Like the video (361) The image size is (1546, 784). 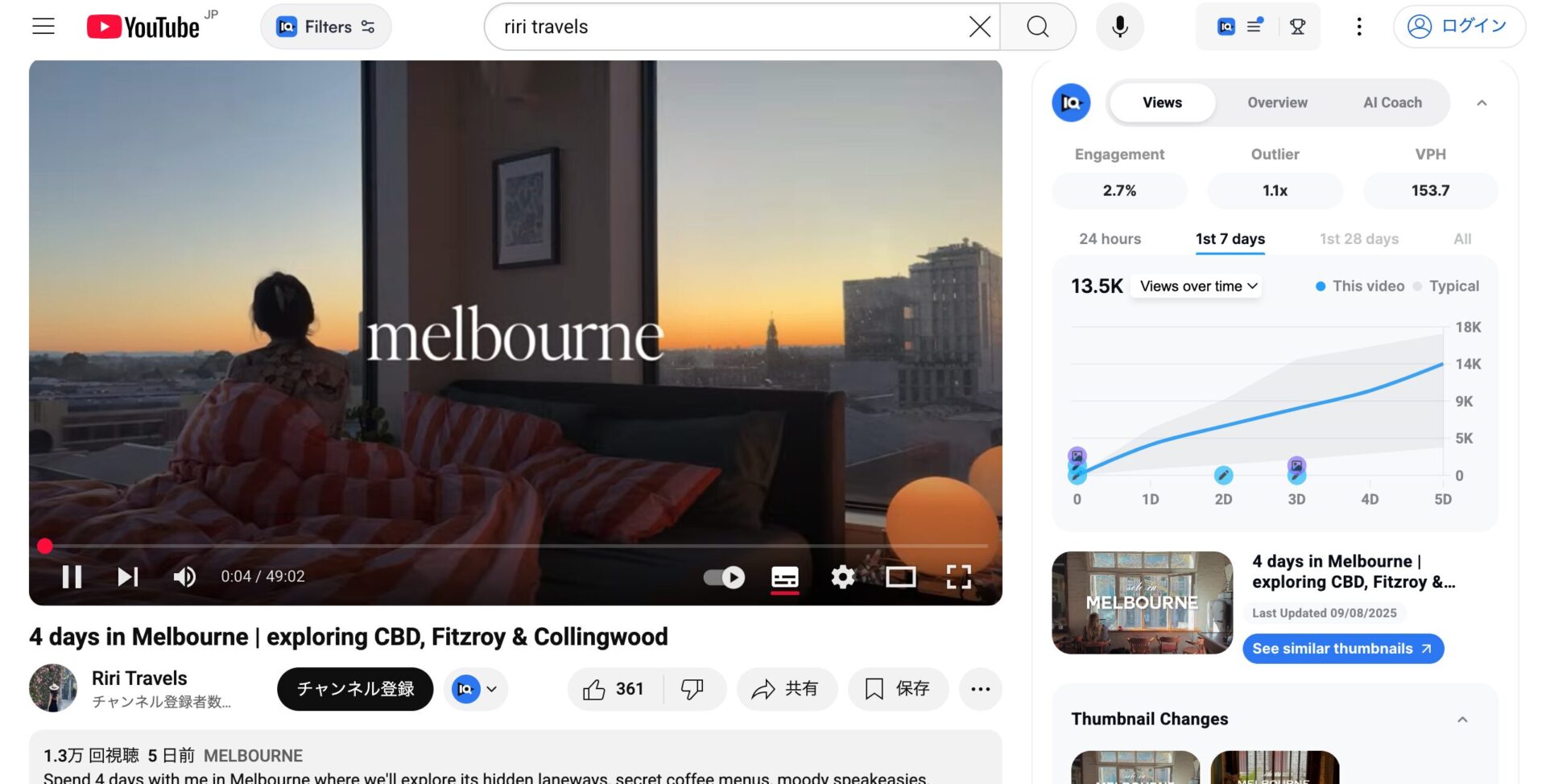point(615,689)
